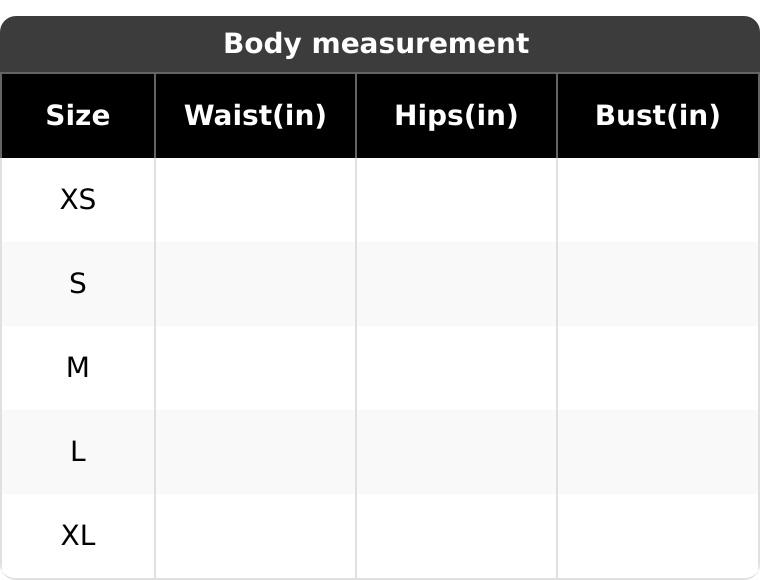Screen dimensions: 760x580
Task: Click the Body measurement table title
Action: pos(376,44)
